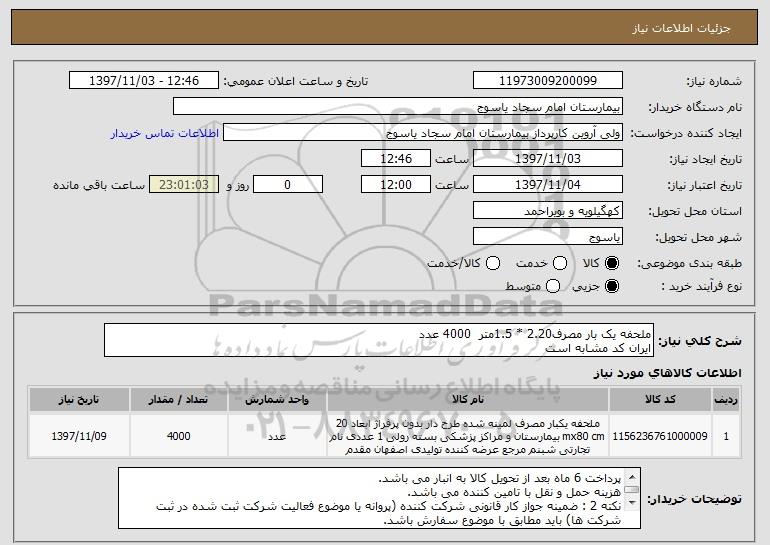Click the remaining time countdown 23:01:03

click(x=184, y=185)
